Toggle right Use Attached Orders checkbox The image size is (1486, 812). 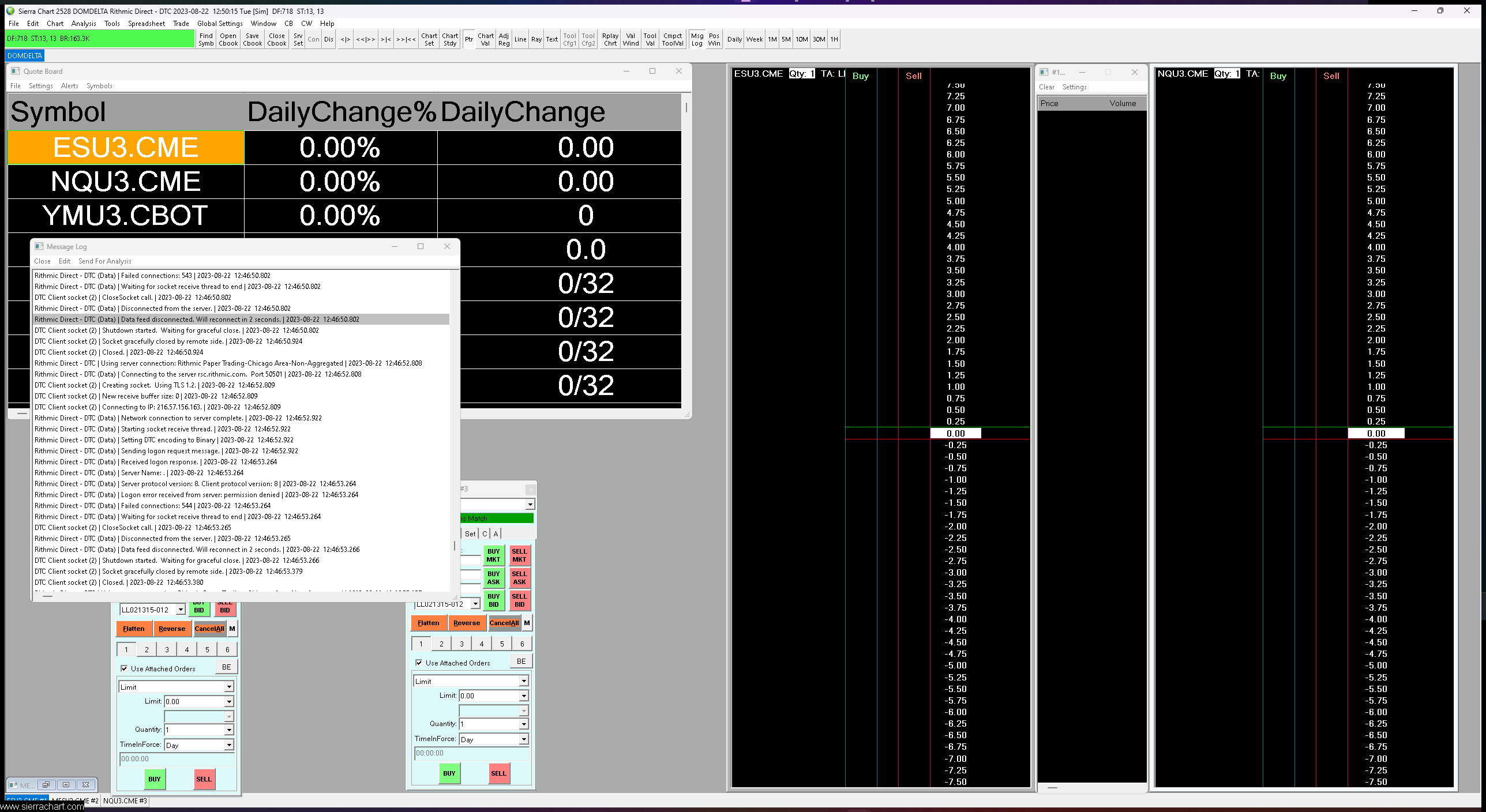point(419,663)
